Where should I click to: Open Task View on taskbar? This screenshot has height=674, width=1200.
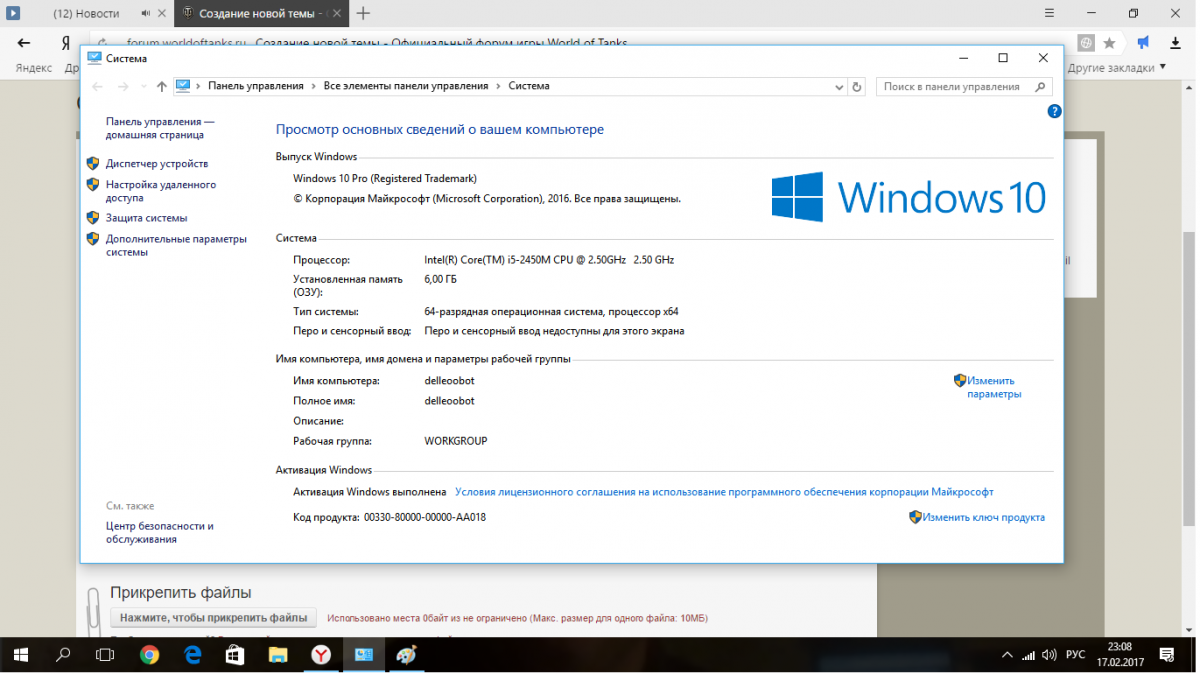pyautogui.click(x=105, y=655)
